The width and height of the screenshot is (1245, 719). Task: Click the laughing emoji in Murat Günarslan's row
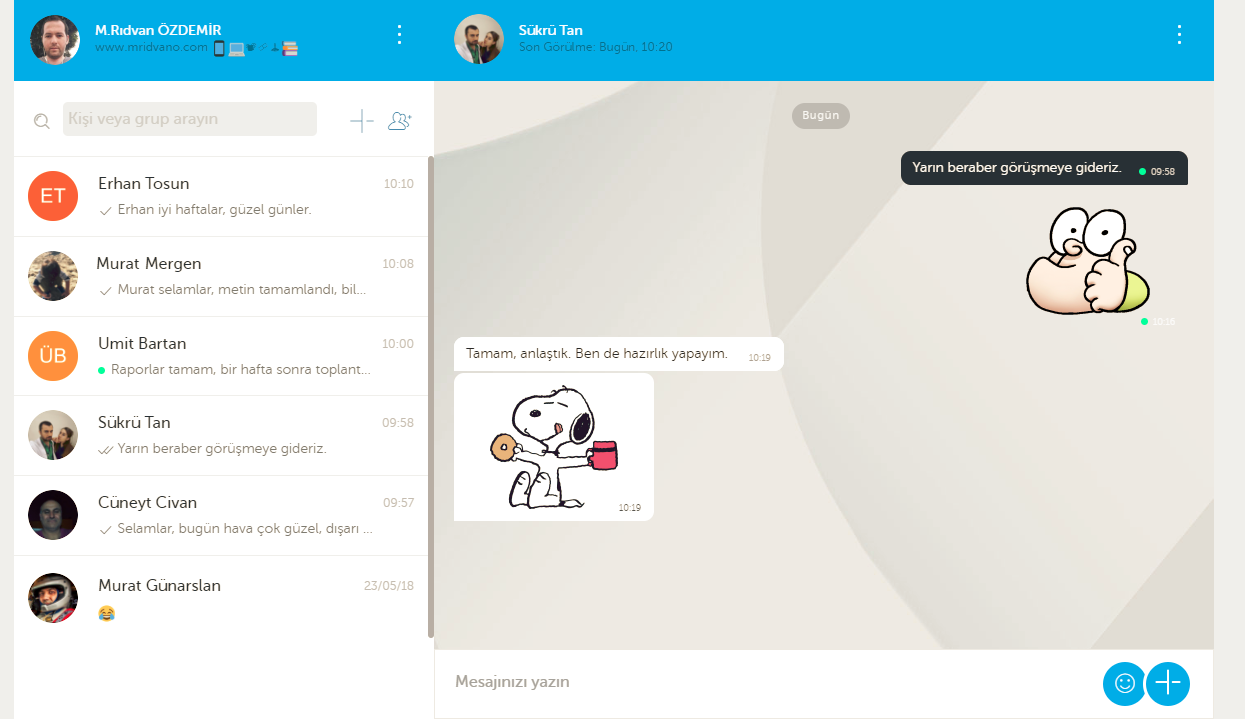point(107,613)
